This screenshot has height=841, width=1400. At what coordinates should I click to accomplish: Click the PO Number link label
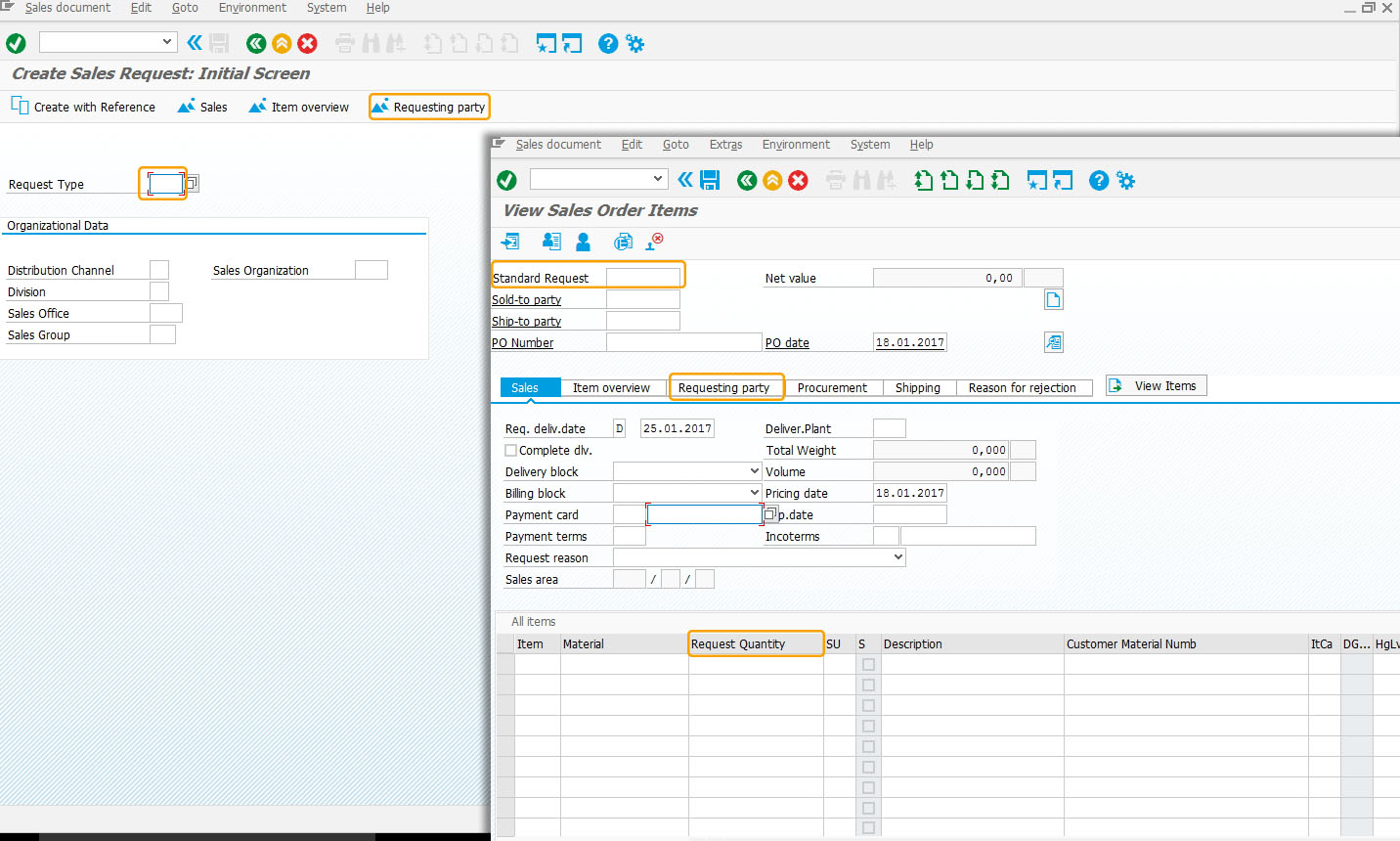[522, 343]
